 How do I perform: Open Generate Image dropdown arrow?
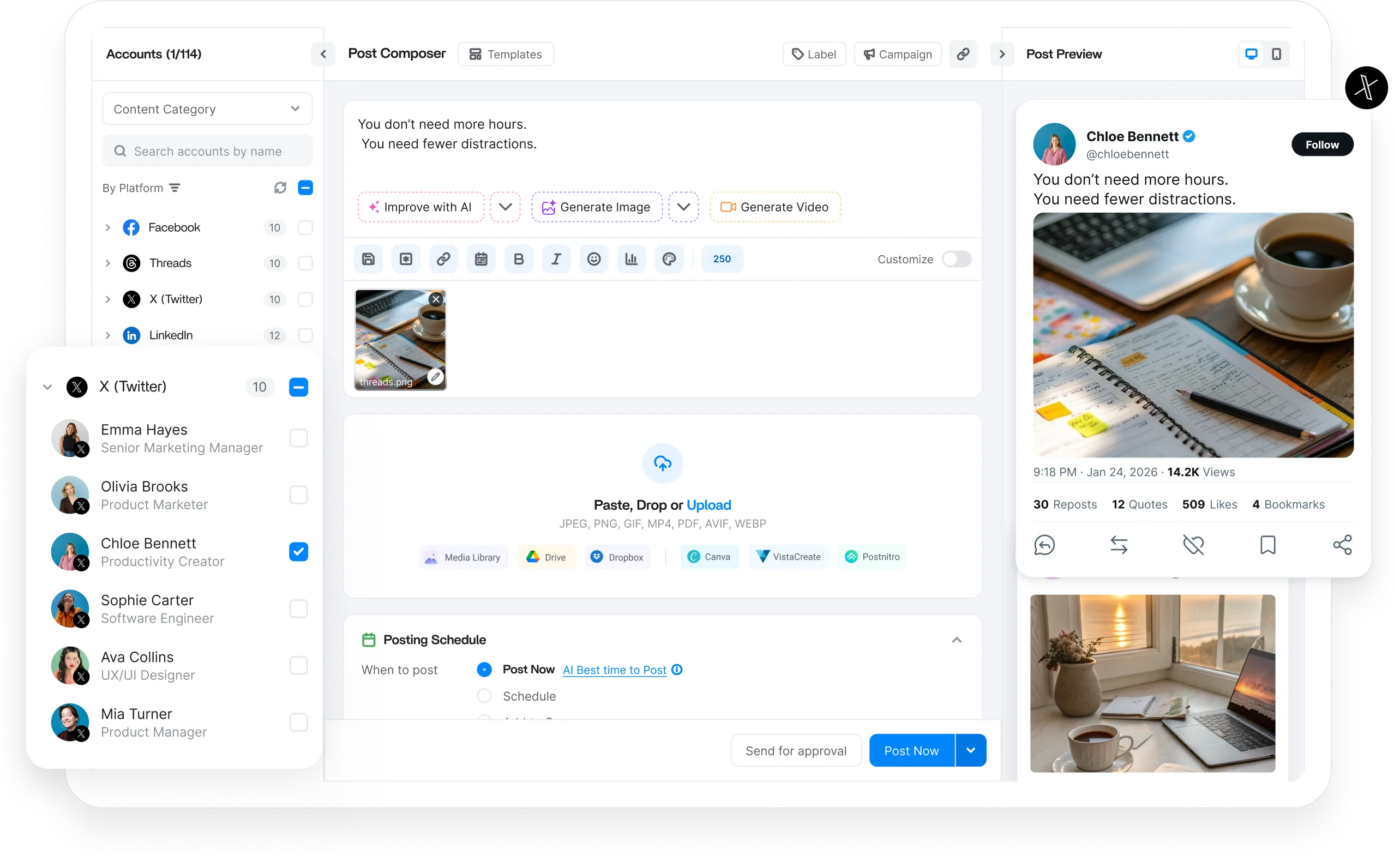(x=683, y=207)
